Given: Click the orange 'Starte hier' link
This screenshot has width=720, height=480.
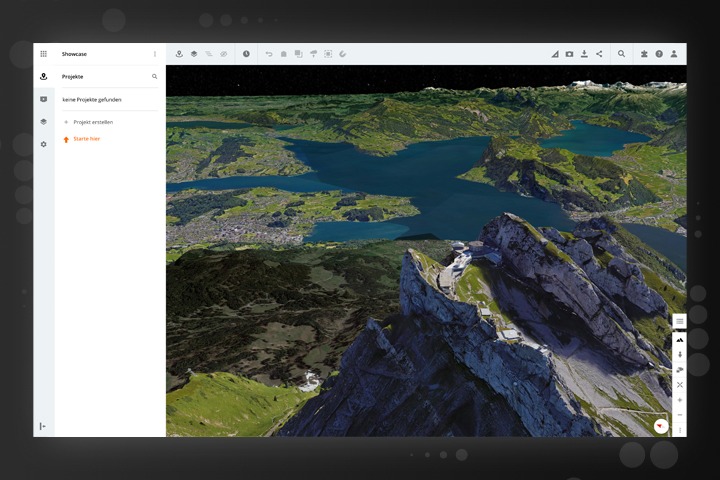Looking at the screenshot, I should 86,139.
